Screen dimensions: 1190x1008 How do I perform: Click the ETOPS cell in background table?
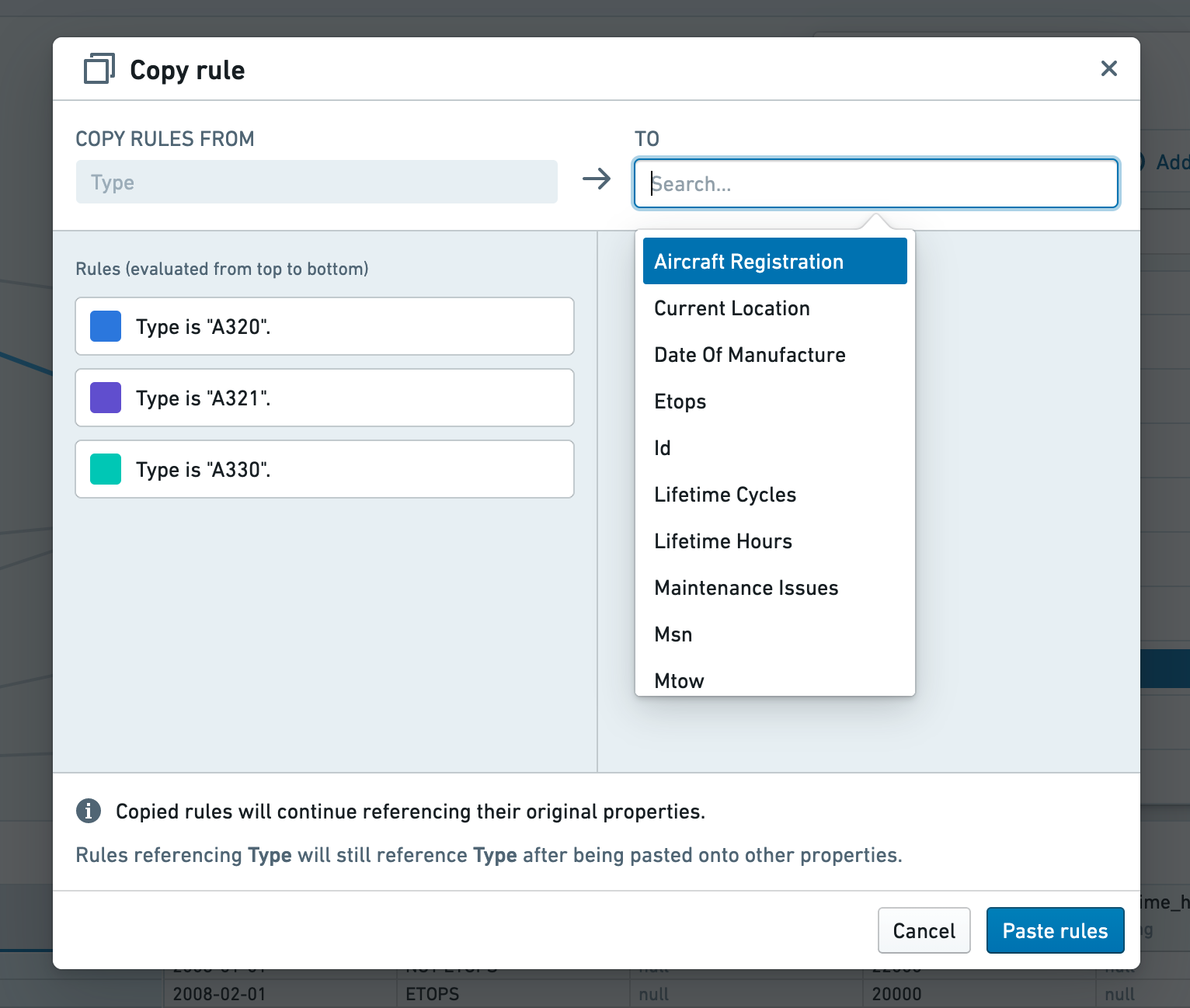click(433, 994)
